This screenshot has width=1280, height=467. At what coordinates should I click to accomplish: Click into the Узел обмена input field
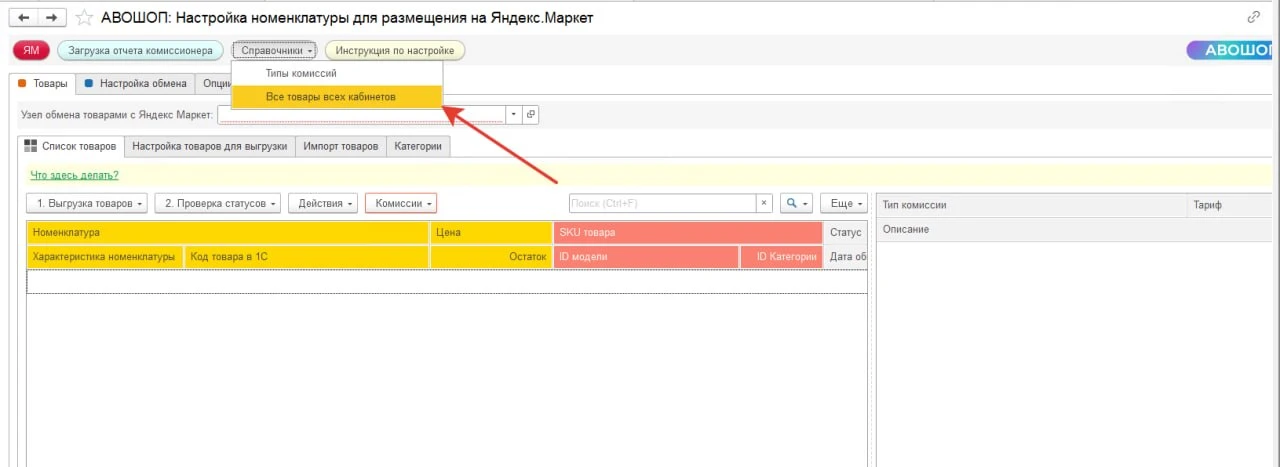tap(361, 114)
